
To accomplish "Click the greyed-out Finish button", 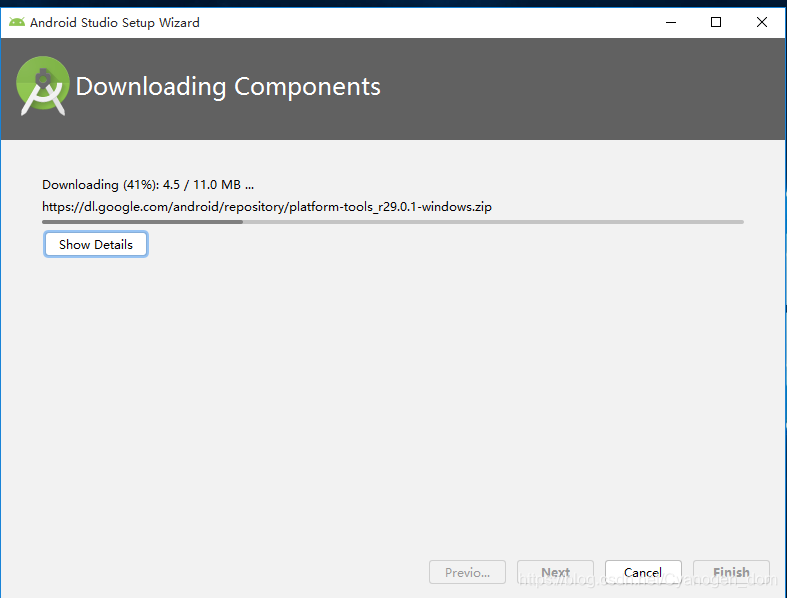I will point(731,572).
